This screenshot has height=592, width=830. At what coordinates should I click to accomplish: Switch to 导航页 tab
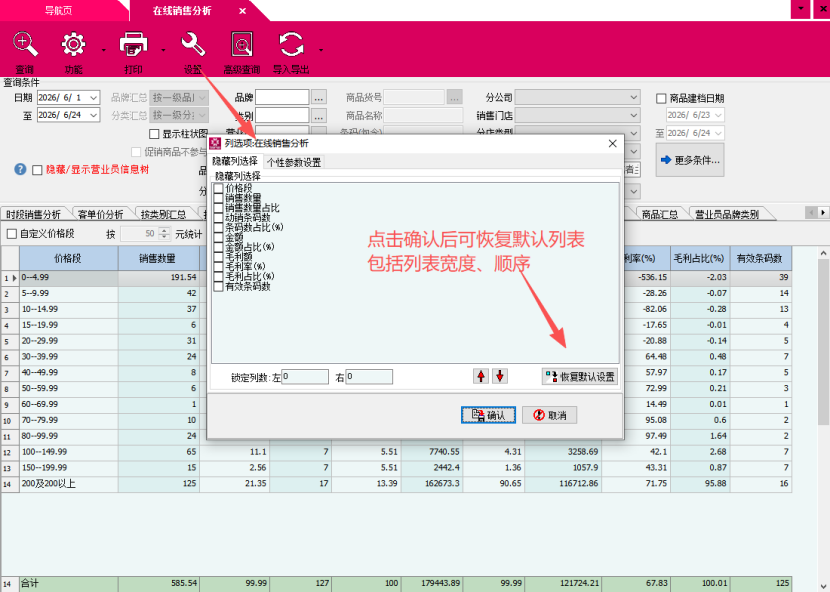(58, 11)
